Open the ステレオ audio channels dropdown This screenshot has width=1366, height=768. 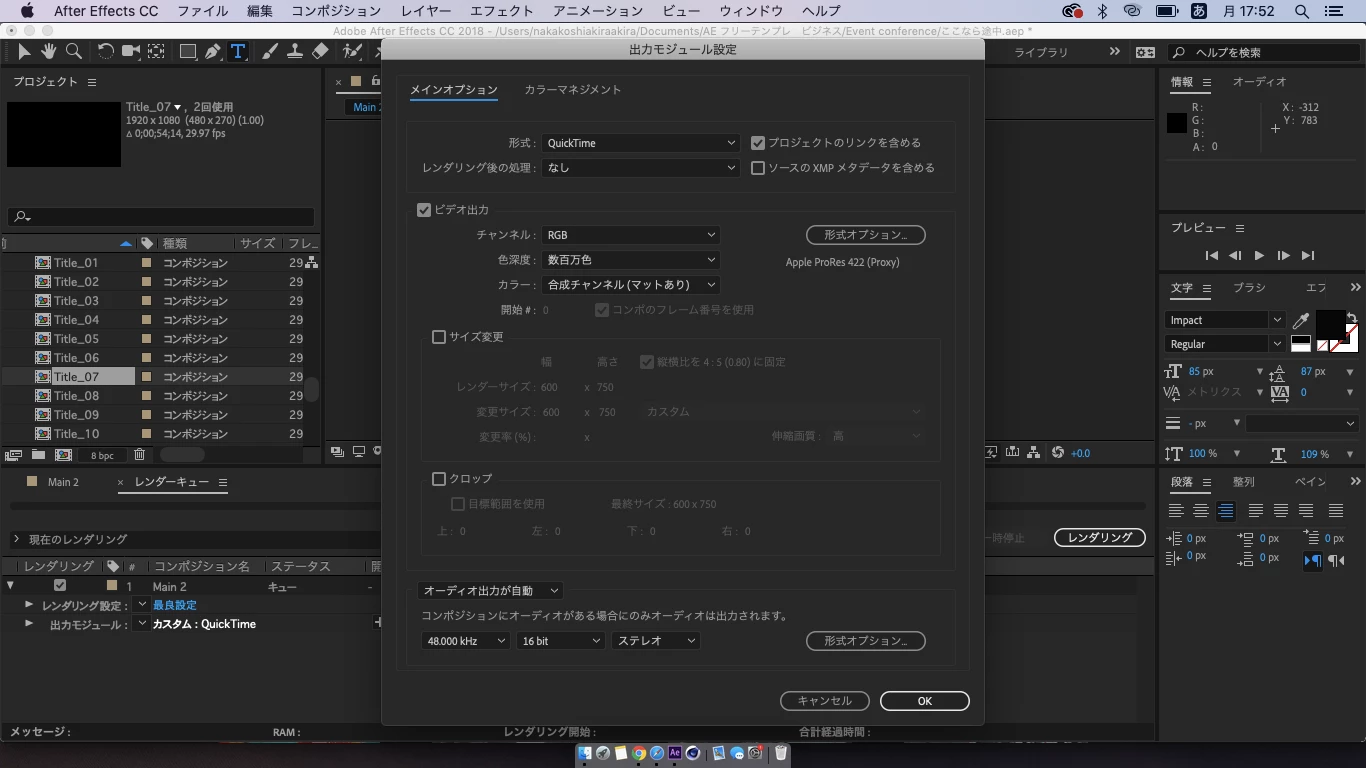point(655,641)
